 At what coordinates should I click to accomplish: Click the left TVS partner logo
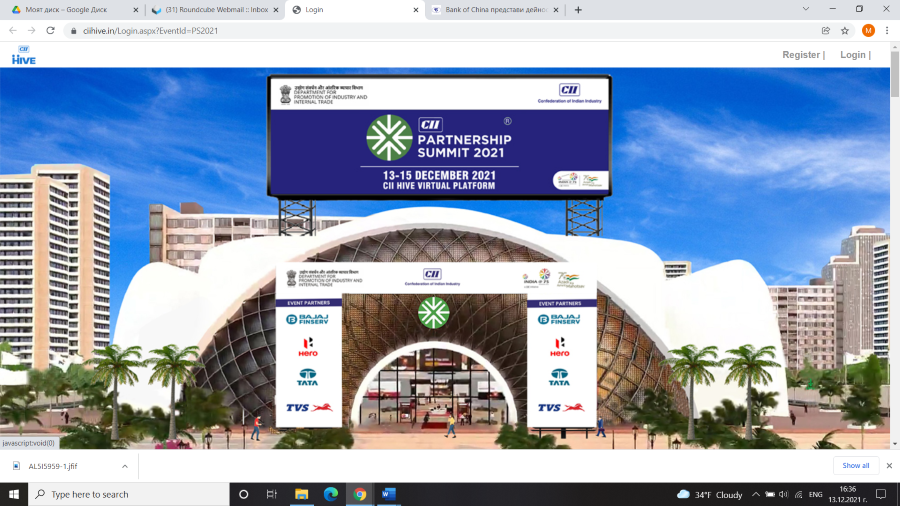(309, 407)
